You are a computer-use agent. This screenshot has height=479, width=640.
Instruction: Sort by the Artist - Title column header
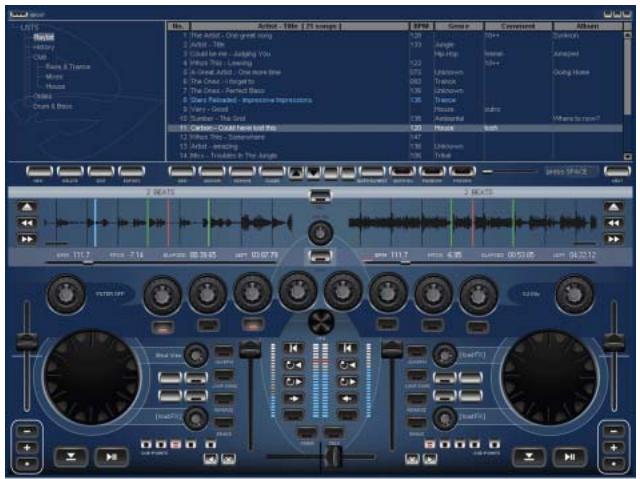point(299,26)
